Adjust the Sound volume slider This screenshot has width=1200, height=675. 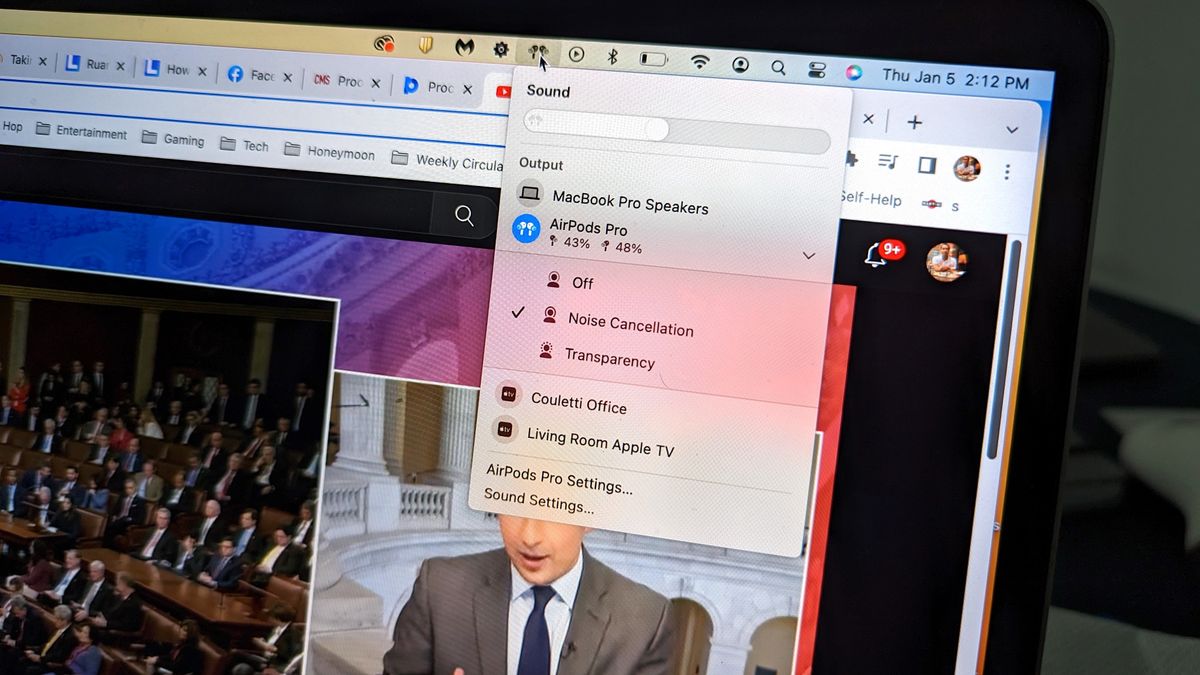(x=676, y=132)
